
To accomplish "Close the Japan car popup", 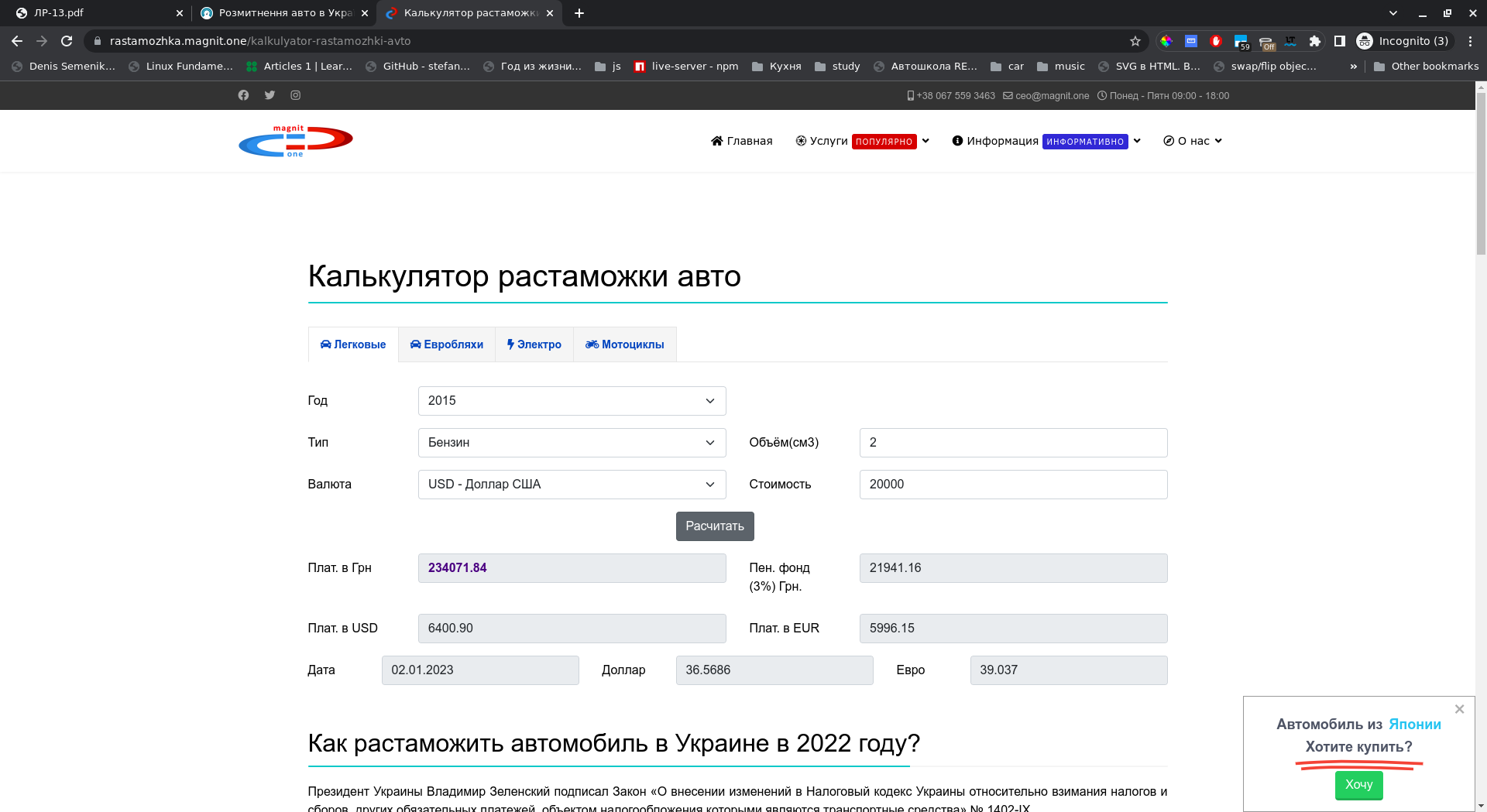I will coord(1459,709).
